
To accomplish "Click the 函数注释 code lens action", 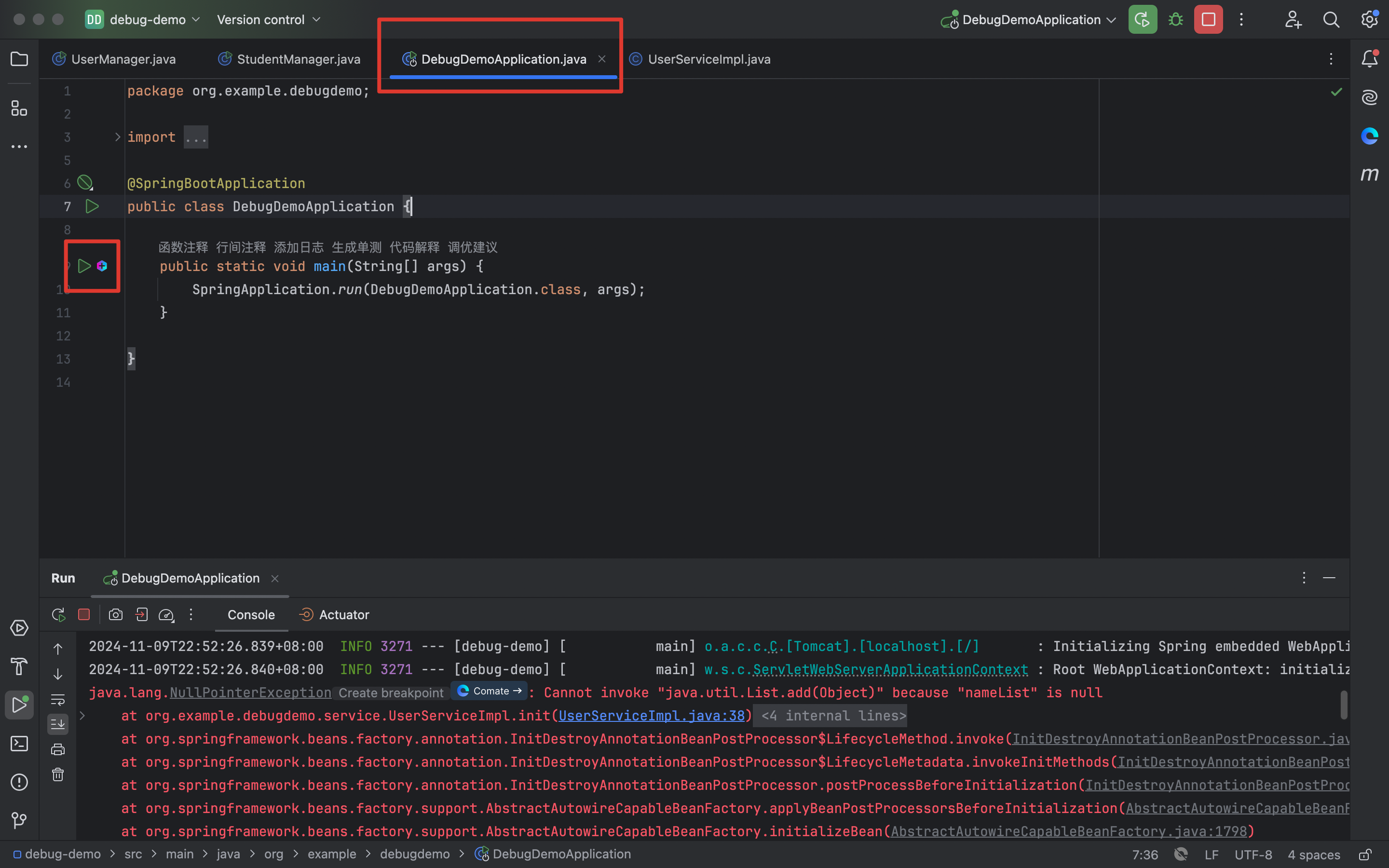I will tap(183, 247).
